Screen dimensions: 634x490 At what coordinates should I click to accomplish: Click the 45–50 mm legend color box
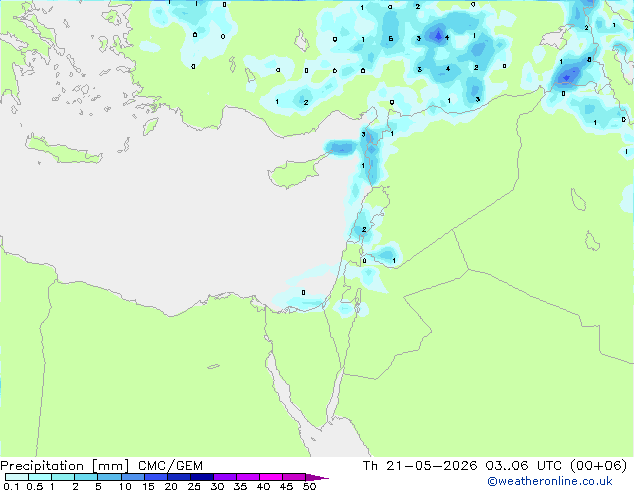(294, 477)
